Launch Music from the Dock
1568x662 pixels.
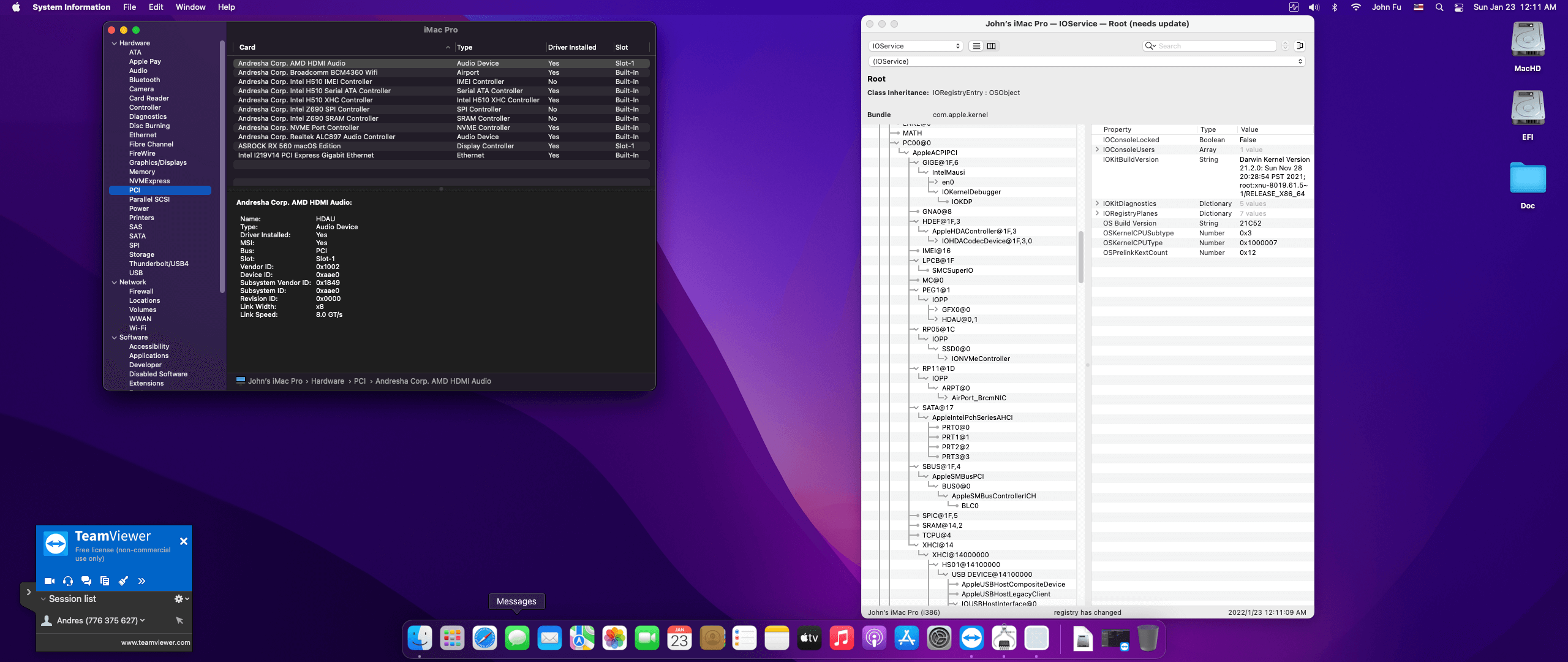click(x=842, y=638)
